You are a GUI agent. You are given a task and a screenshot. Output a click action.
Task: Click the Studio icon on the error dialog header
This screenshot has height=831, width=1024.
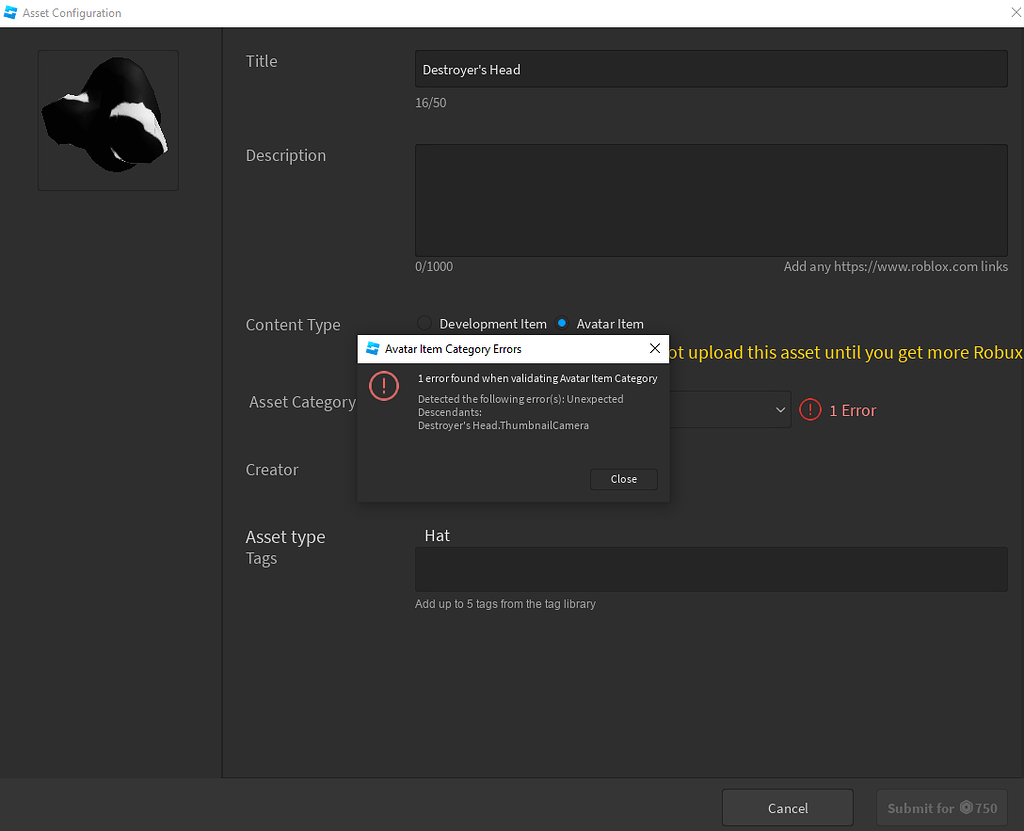pos(373,349)
